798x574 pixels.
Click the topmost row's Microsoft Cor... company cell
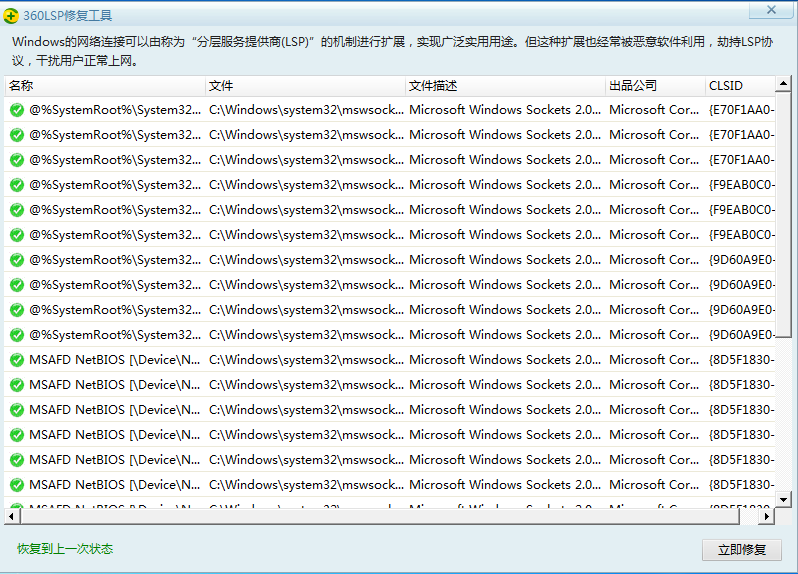click(x=654, y=110)
